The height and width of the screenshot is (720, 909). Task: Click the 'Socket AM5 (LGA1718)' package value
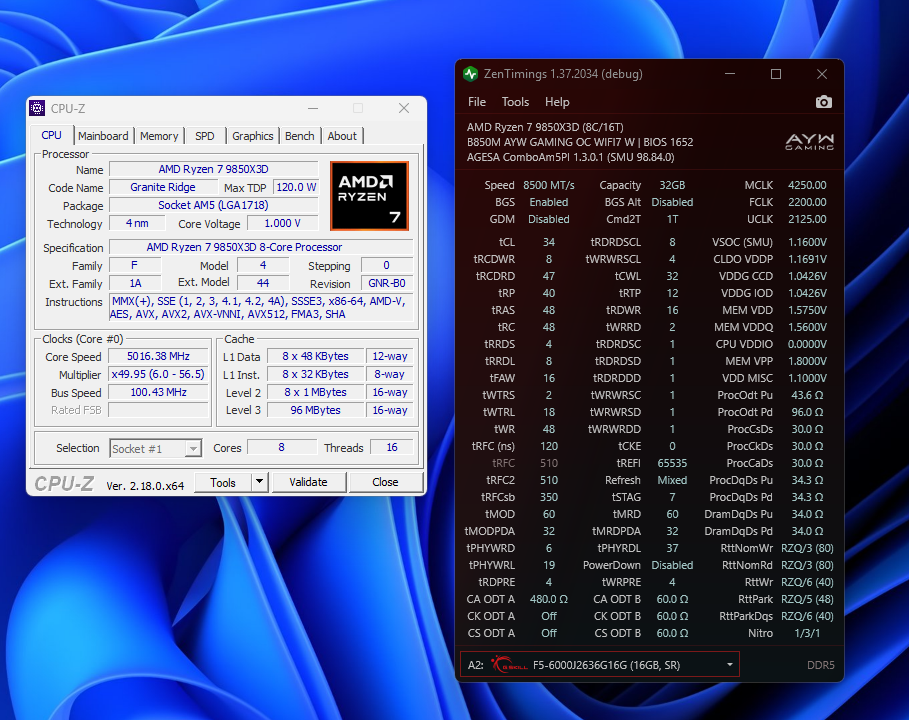click(x=213, y=205)
